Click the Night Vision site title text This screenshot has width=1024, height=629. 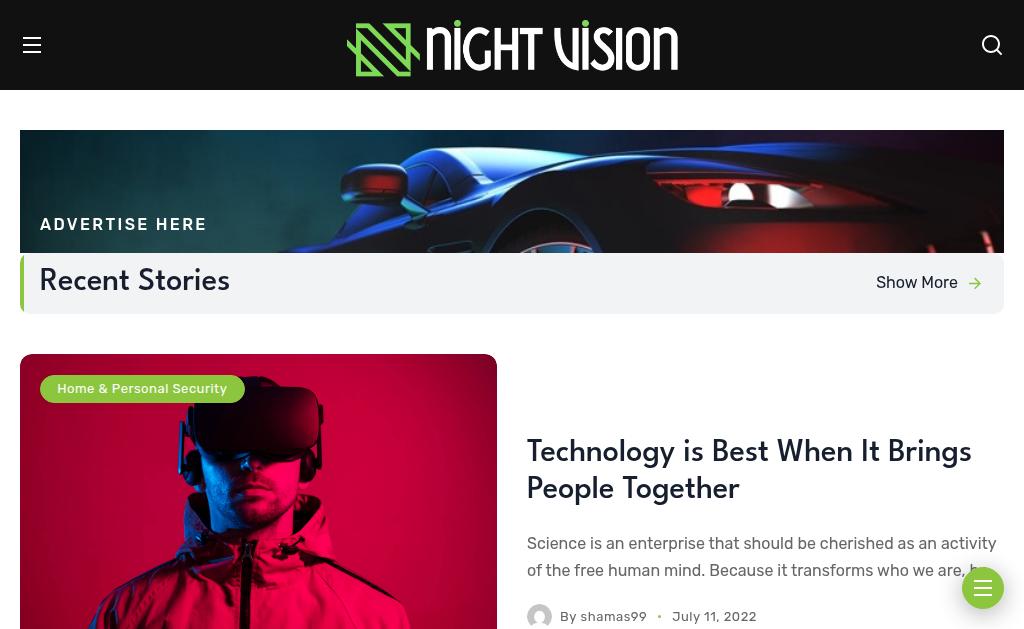(552, 47)
